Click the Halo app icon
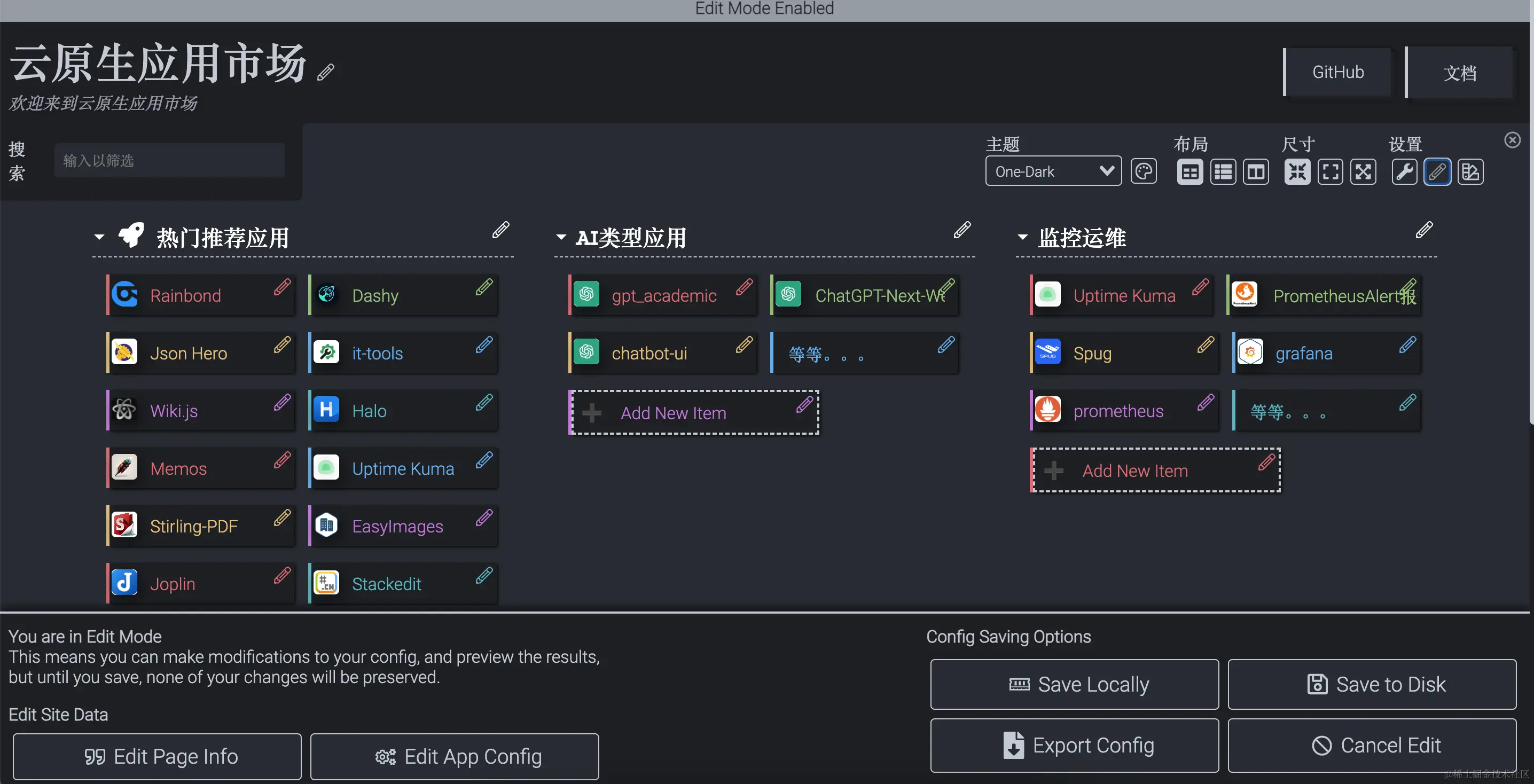Viewport: 1534px width, 784px height. (326, 410)
